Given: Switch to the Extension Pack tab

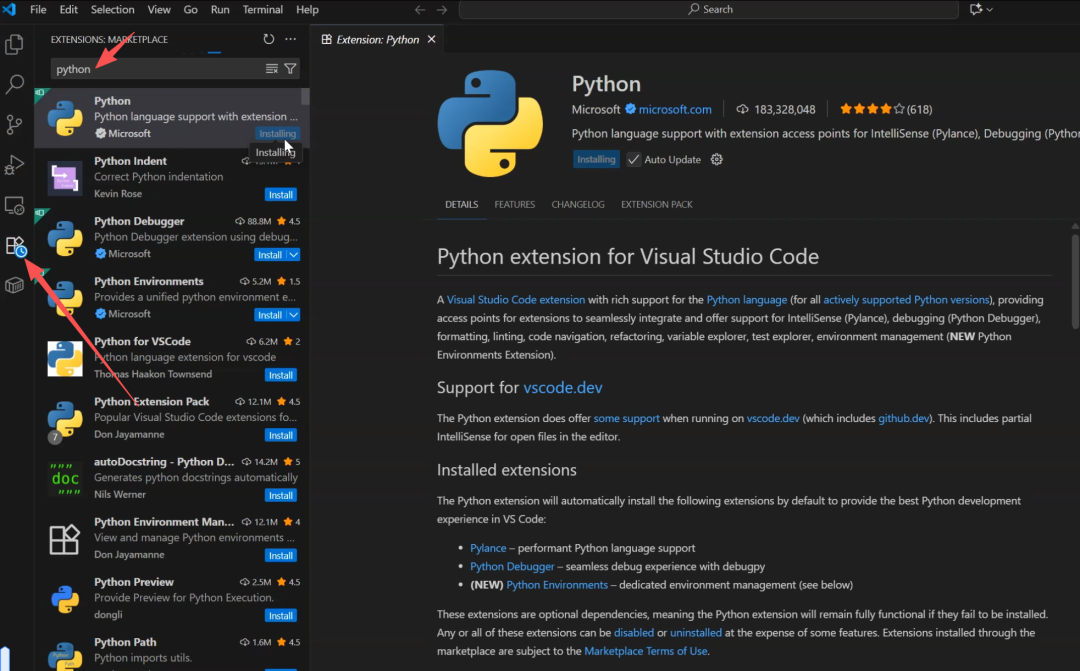Looking at the screenshot, I should [x=657, y=205].
